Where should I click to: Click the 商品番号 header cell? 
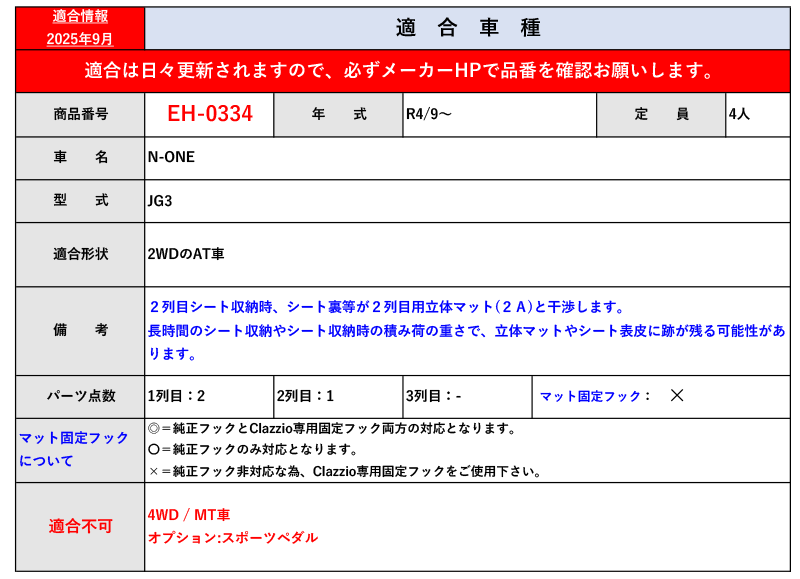click(x=81, y=114)
